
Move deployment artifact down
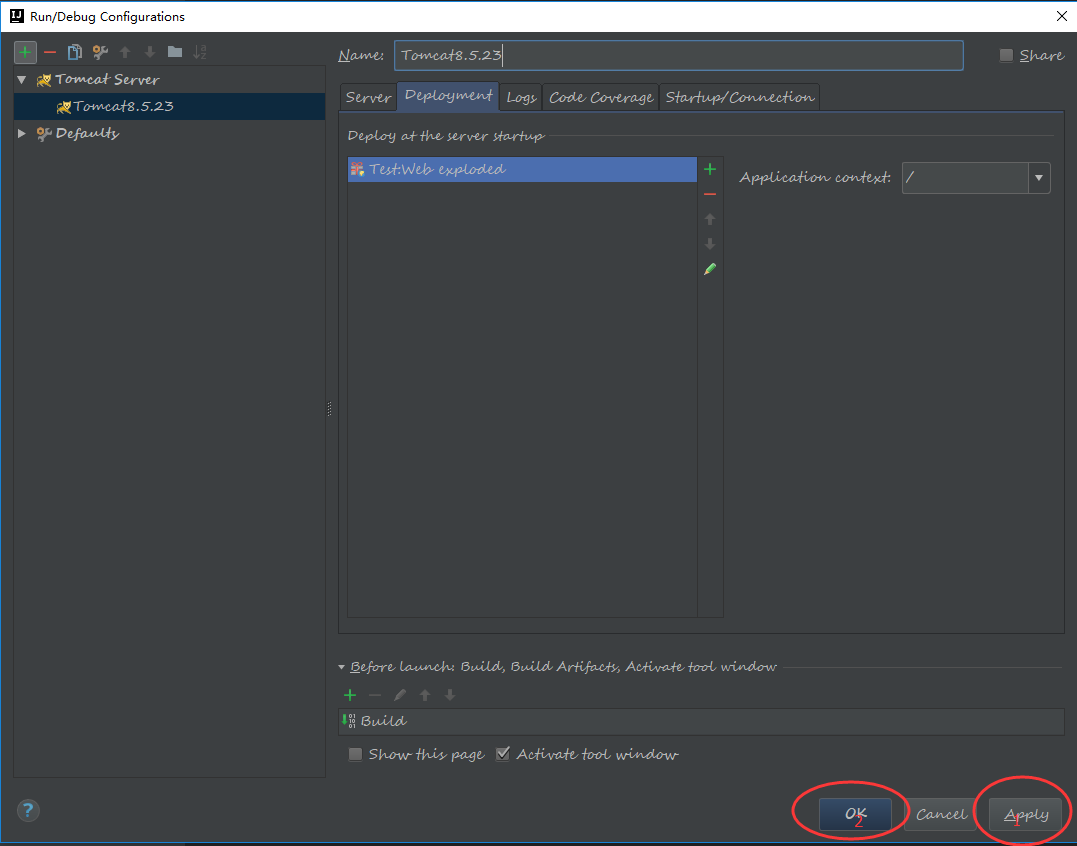[x=710, y=244]
